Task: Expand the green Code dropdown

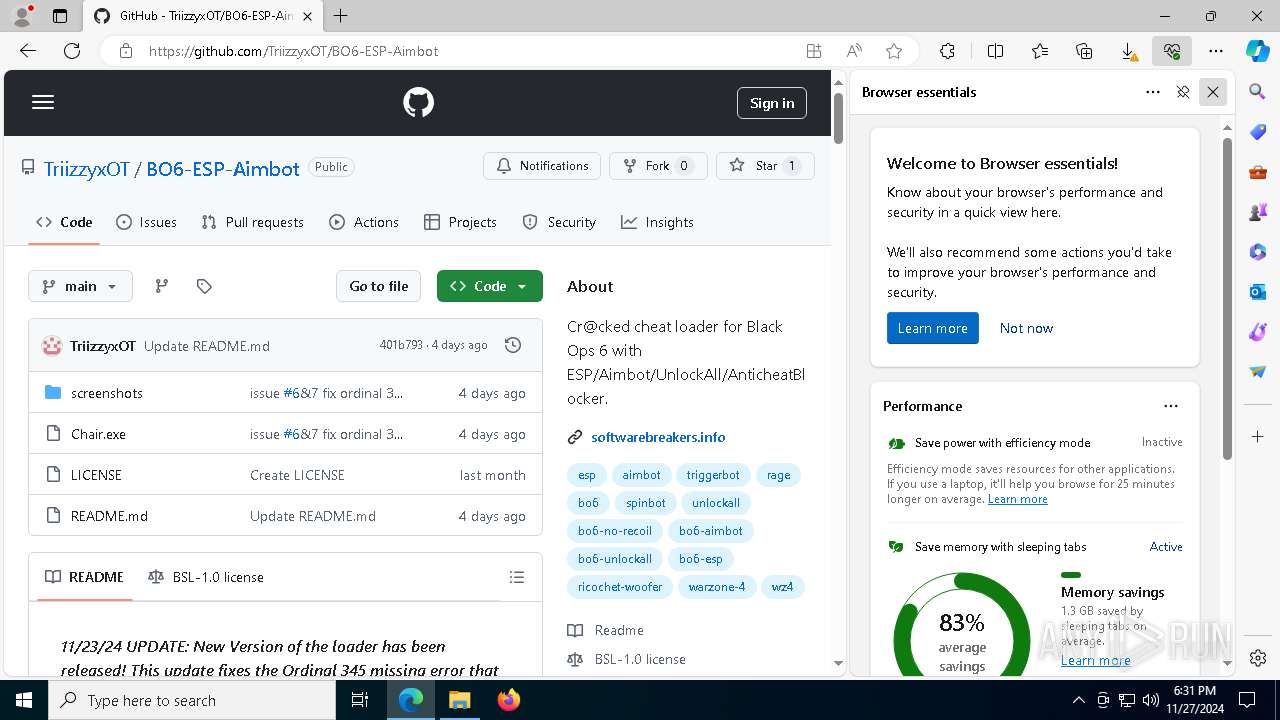Action: 490,286
